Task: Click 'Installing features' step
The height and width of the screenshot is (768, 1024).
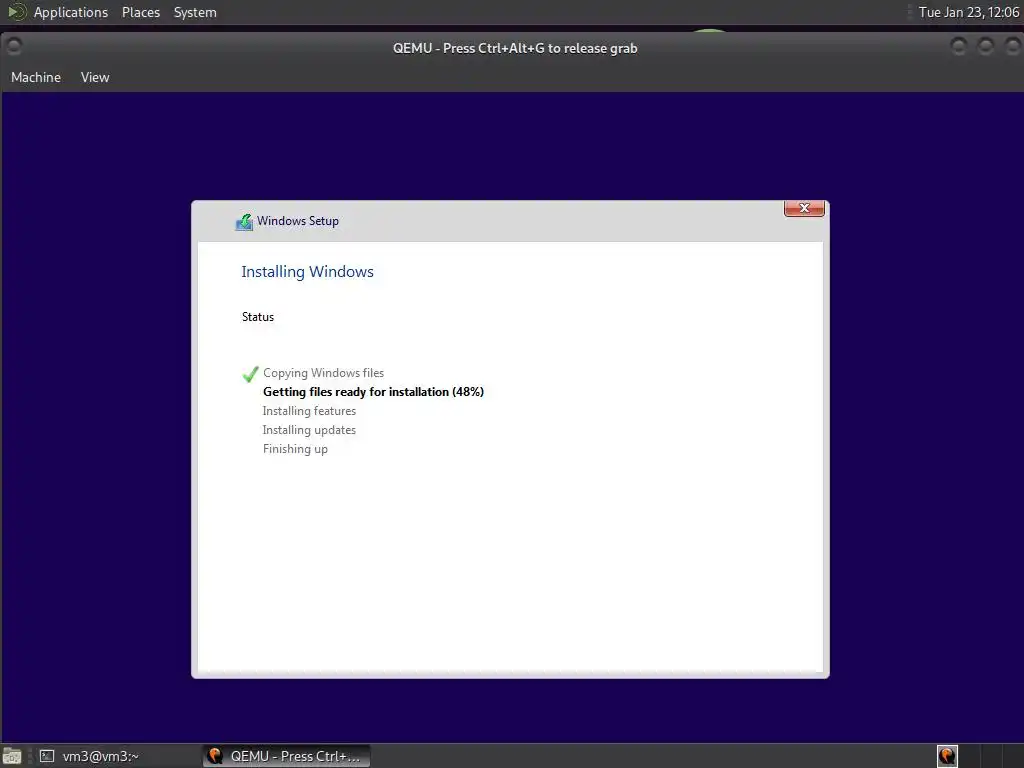Action: [x=310, y=411]
